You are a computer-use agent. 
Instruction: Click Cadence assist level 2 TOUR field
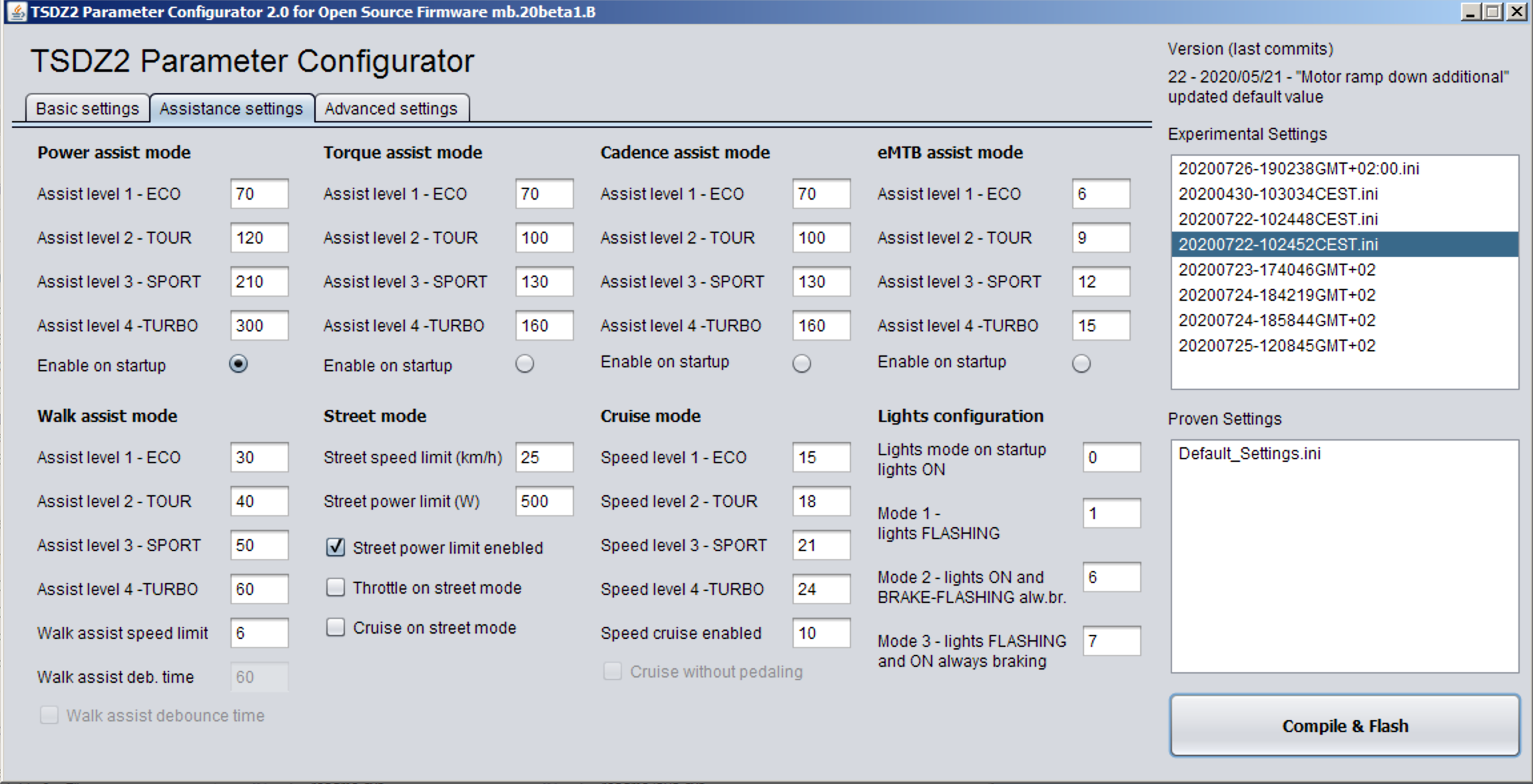[822, 238]
